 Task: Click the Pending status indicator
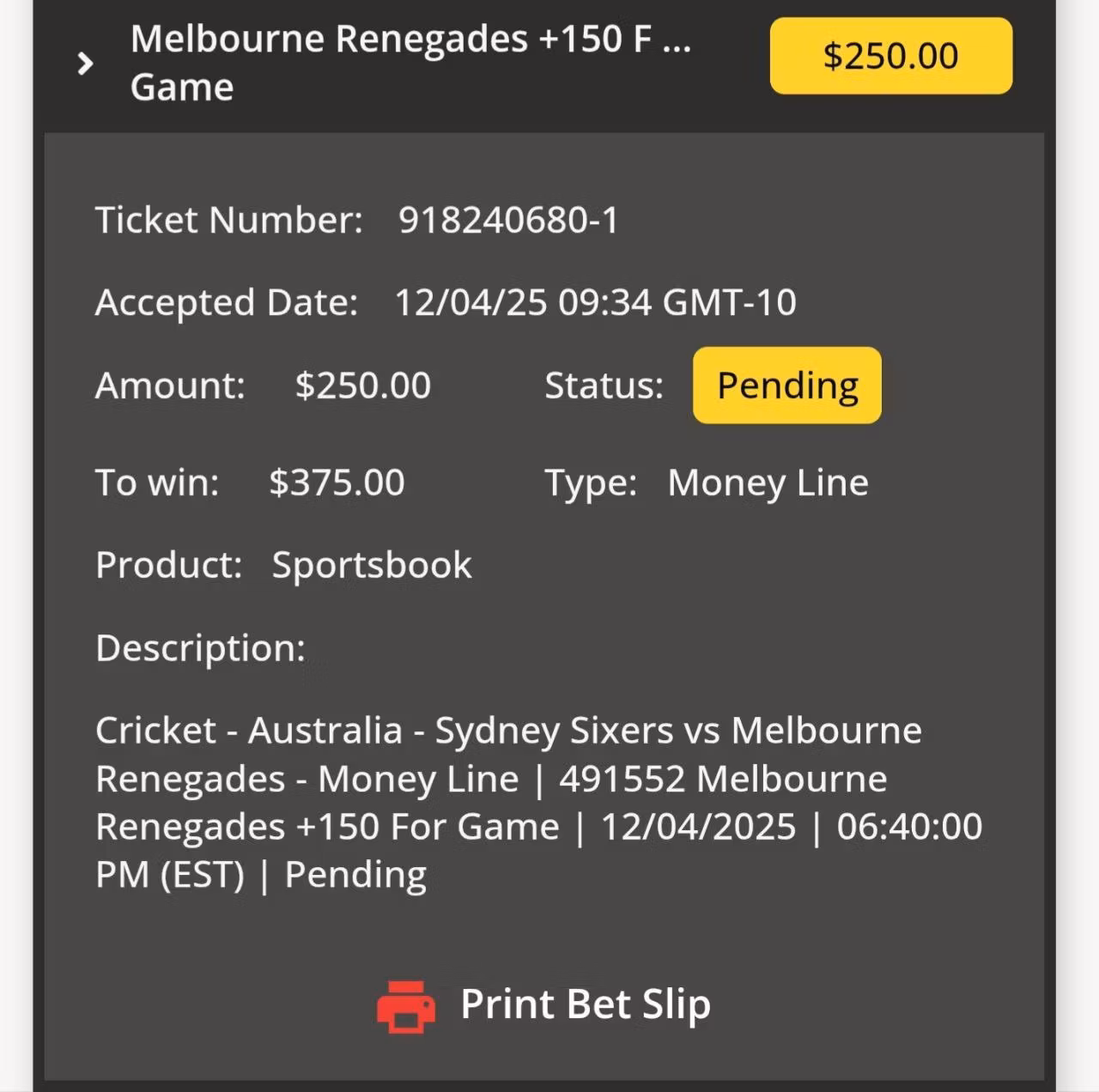(x=786, y=385)
